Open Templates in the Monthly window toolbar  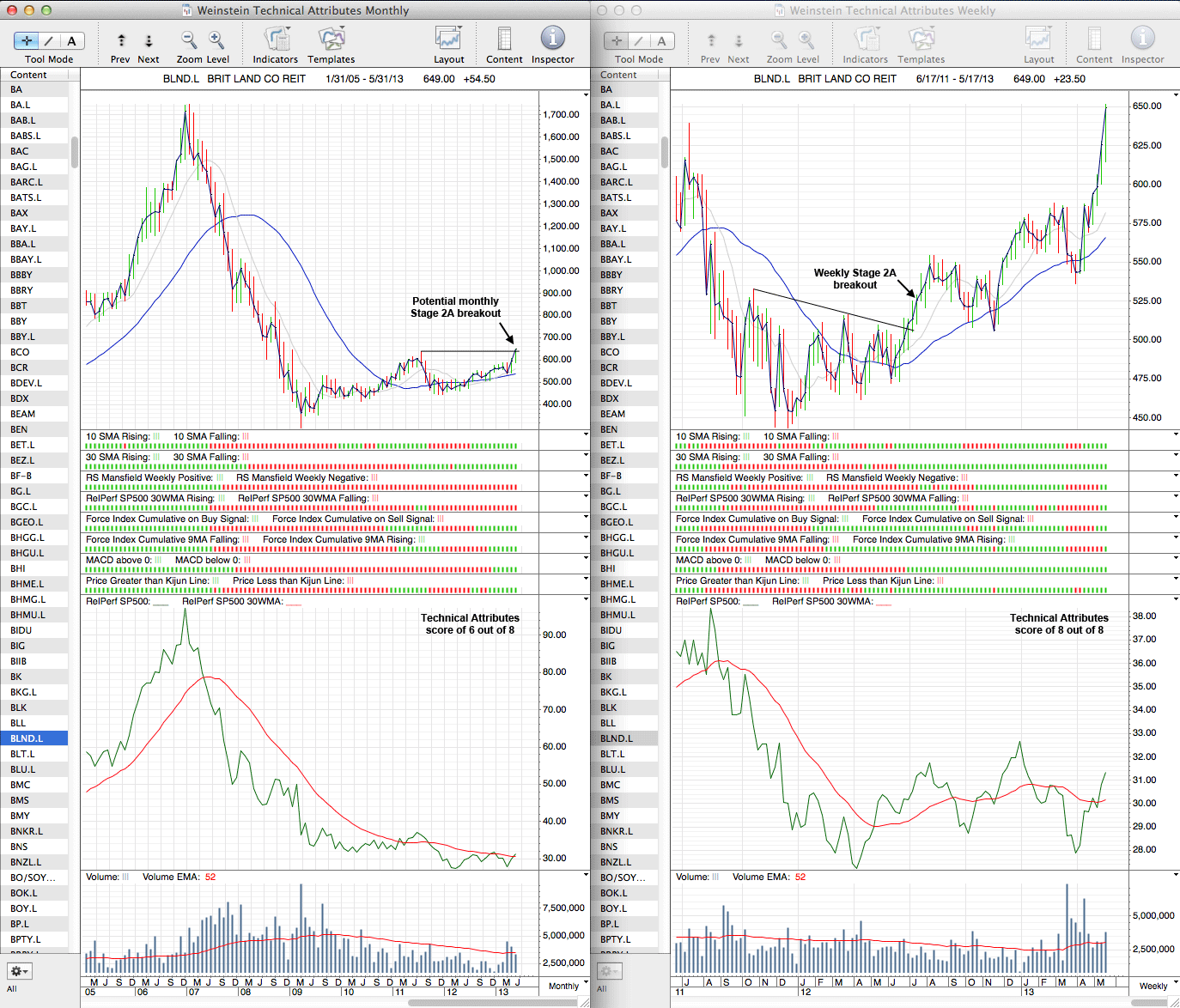(x=331, y=39)
